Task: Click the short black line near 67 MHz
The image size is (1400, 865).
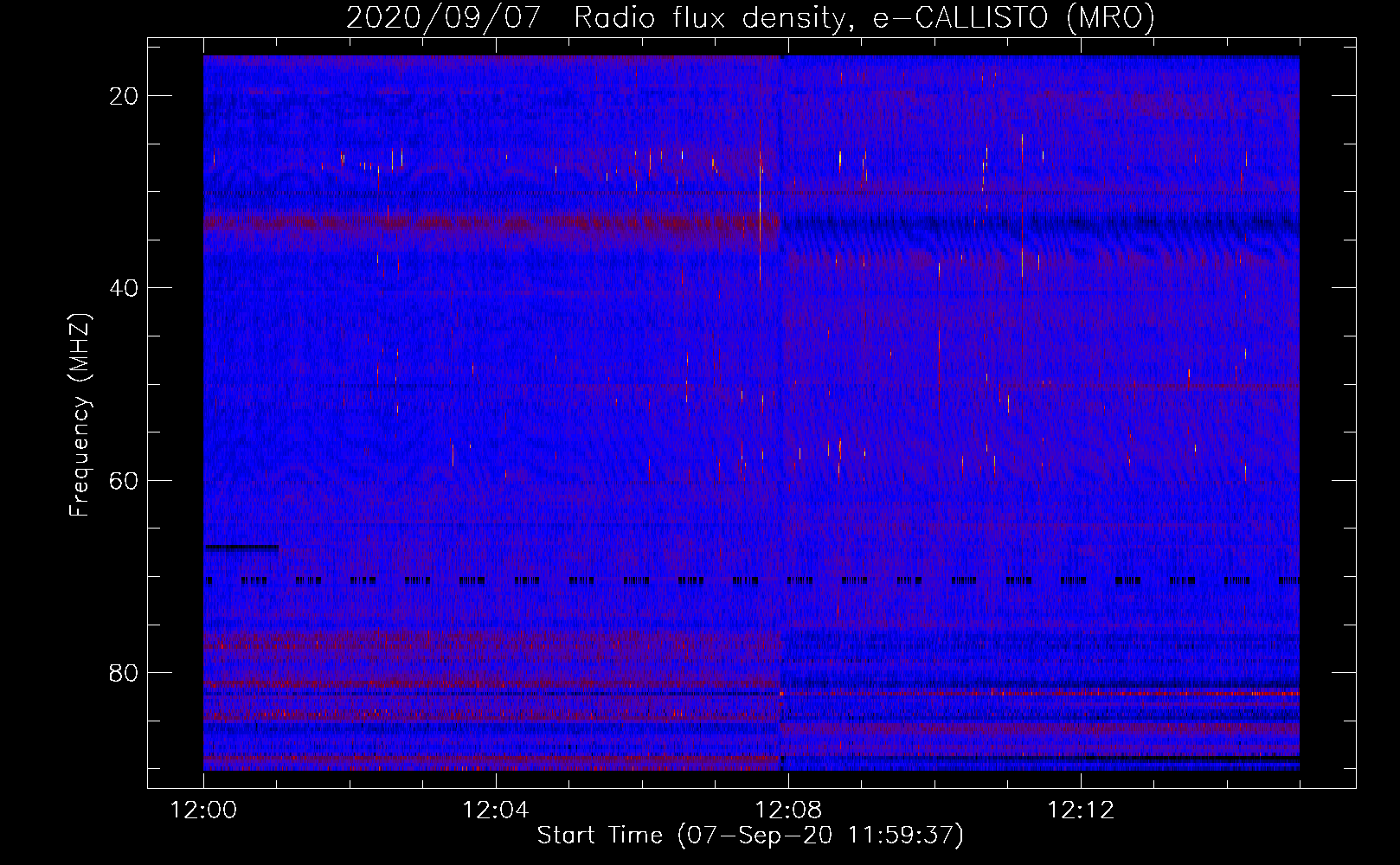Action: coord(241,547)
